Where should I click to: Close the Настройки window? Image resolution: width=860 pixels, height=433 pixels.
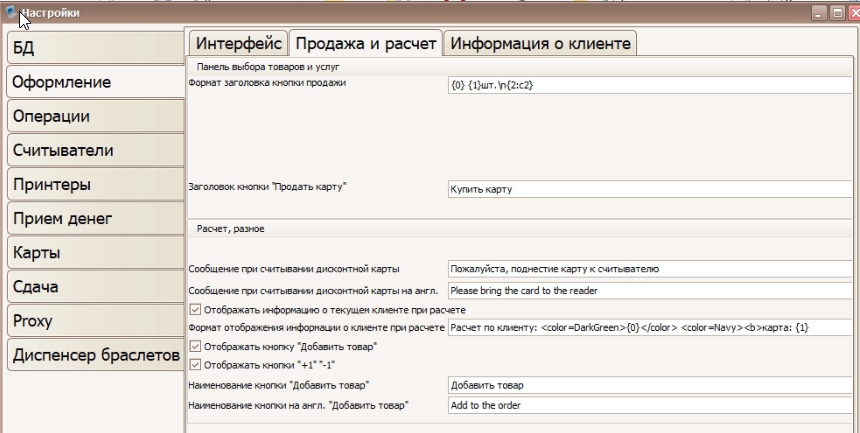pos(854,13)
